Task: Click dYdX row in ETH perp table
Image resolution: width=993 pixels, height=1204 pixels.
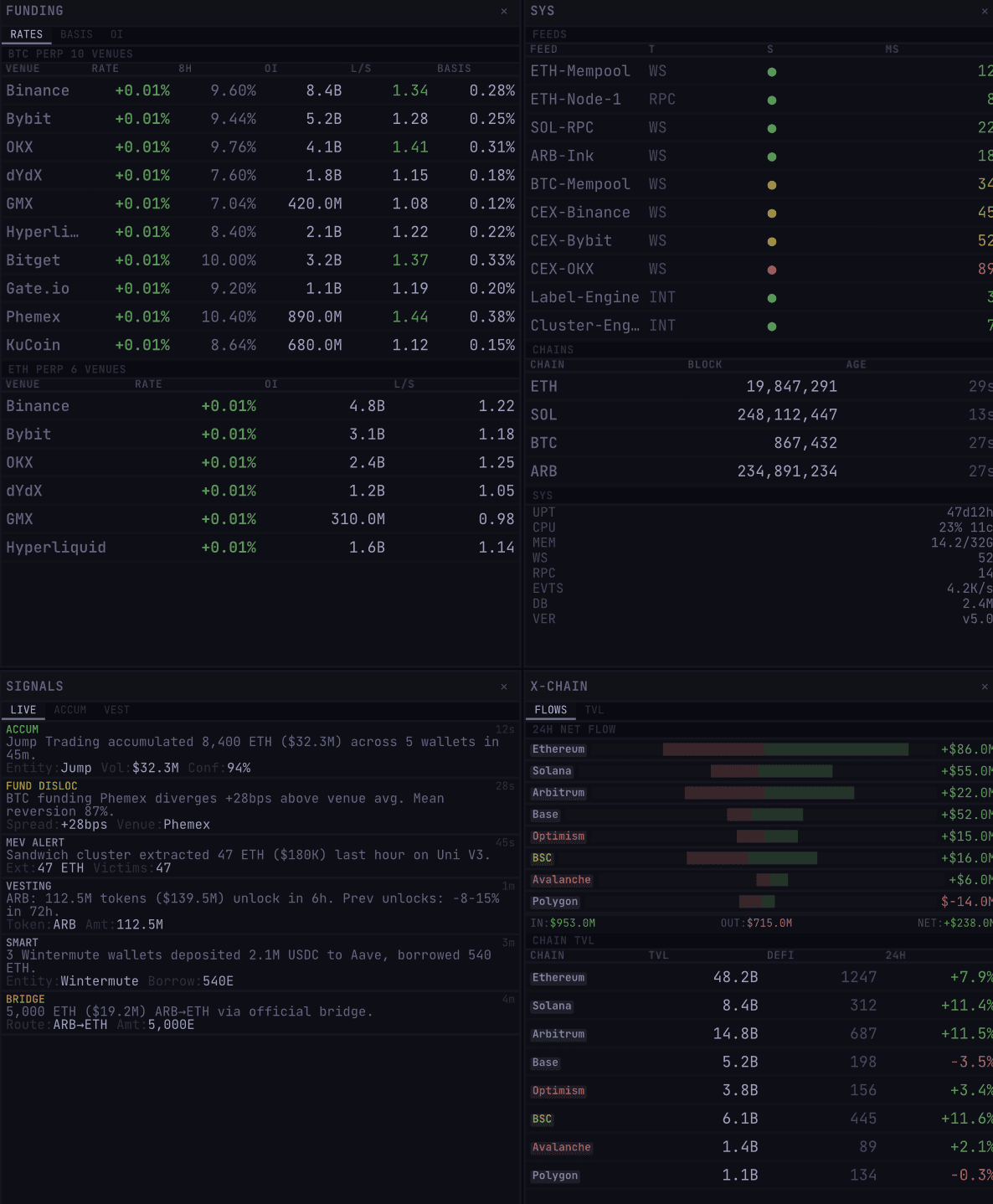Action: point(260,491)
